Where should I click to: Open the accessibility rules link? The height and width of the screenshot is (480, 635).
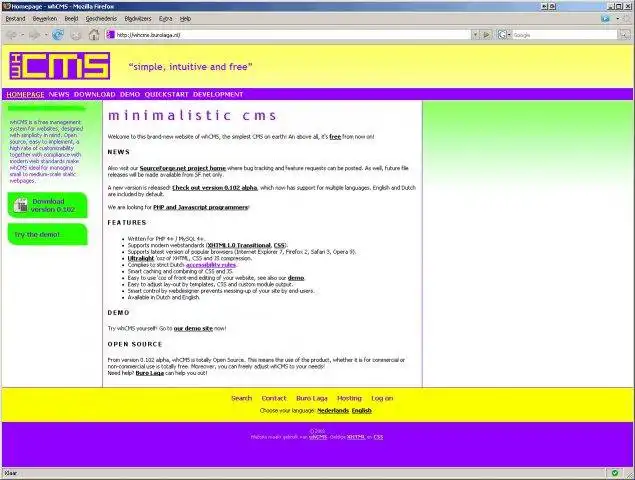(211, 265)
